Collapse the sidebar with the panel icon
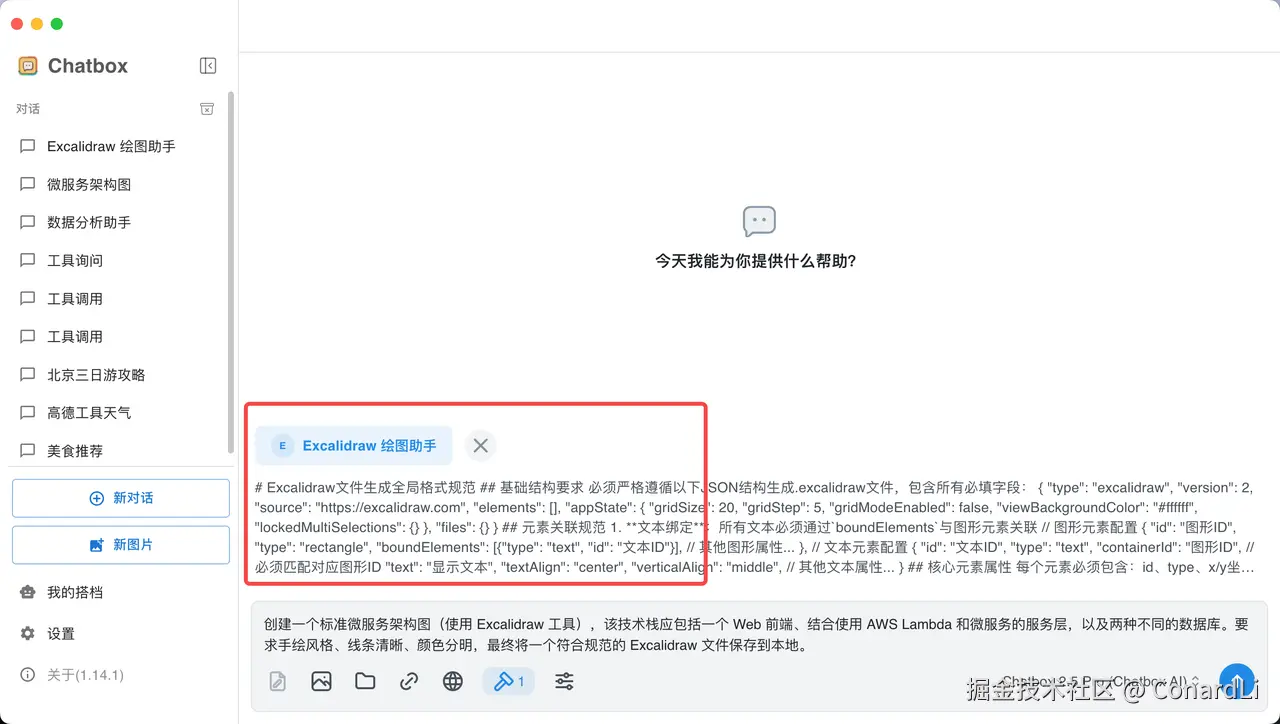1280x724 pixels. point(208,66)
